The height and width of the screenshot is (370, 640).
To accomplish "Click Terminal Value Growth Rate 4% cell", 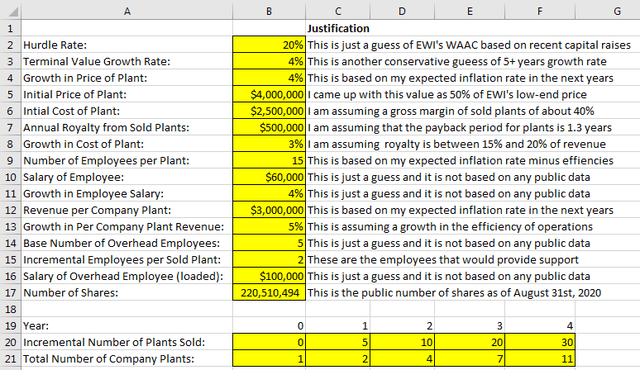I will click(269, 61).
